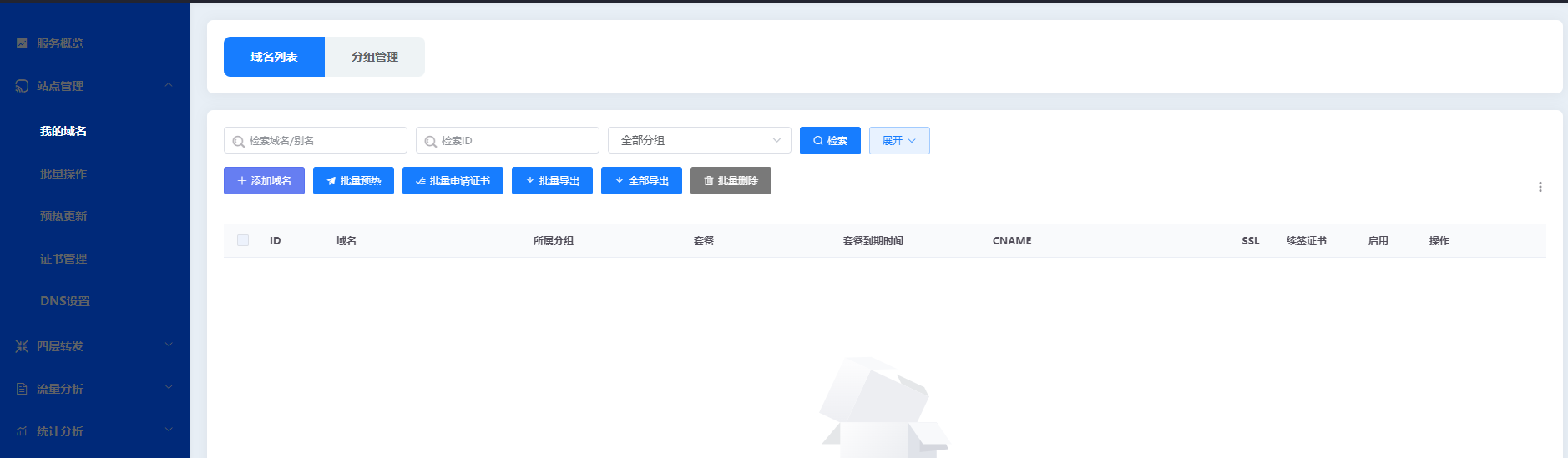Expand the 四层转发 menu chevron
The width and height of the screenshot is (1568, 458).
click(169, 345)
